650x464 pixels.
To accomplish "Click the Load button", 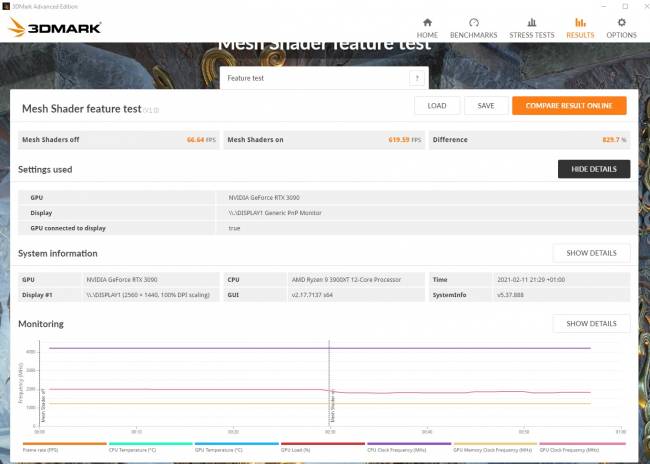I will 437,106.
